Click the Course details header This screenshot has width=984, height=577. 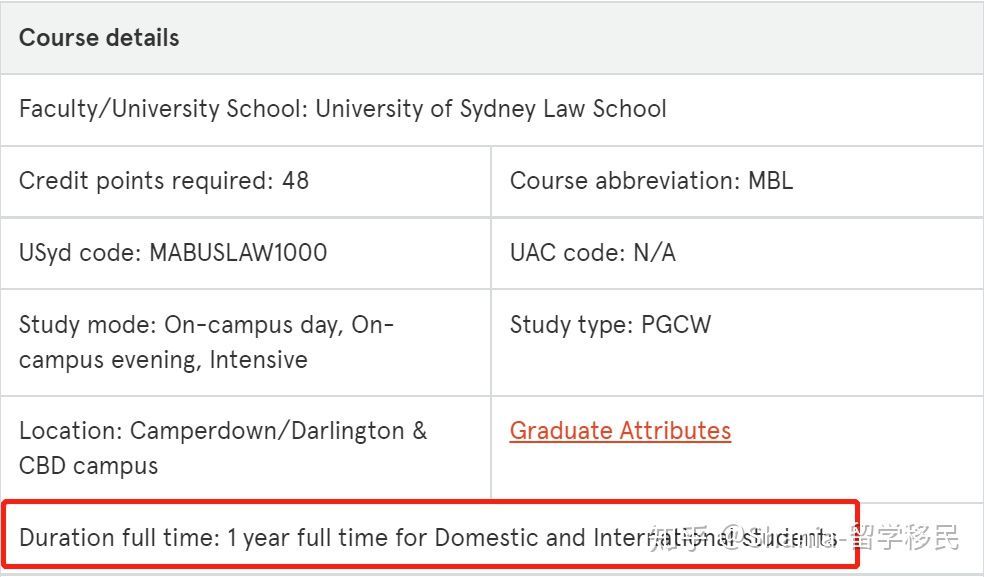click(99, 38)
